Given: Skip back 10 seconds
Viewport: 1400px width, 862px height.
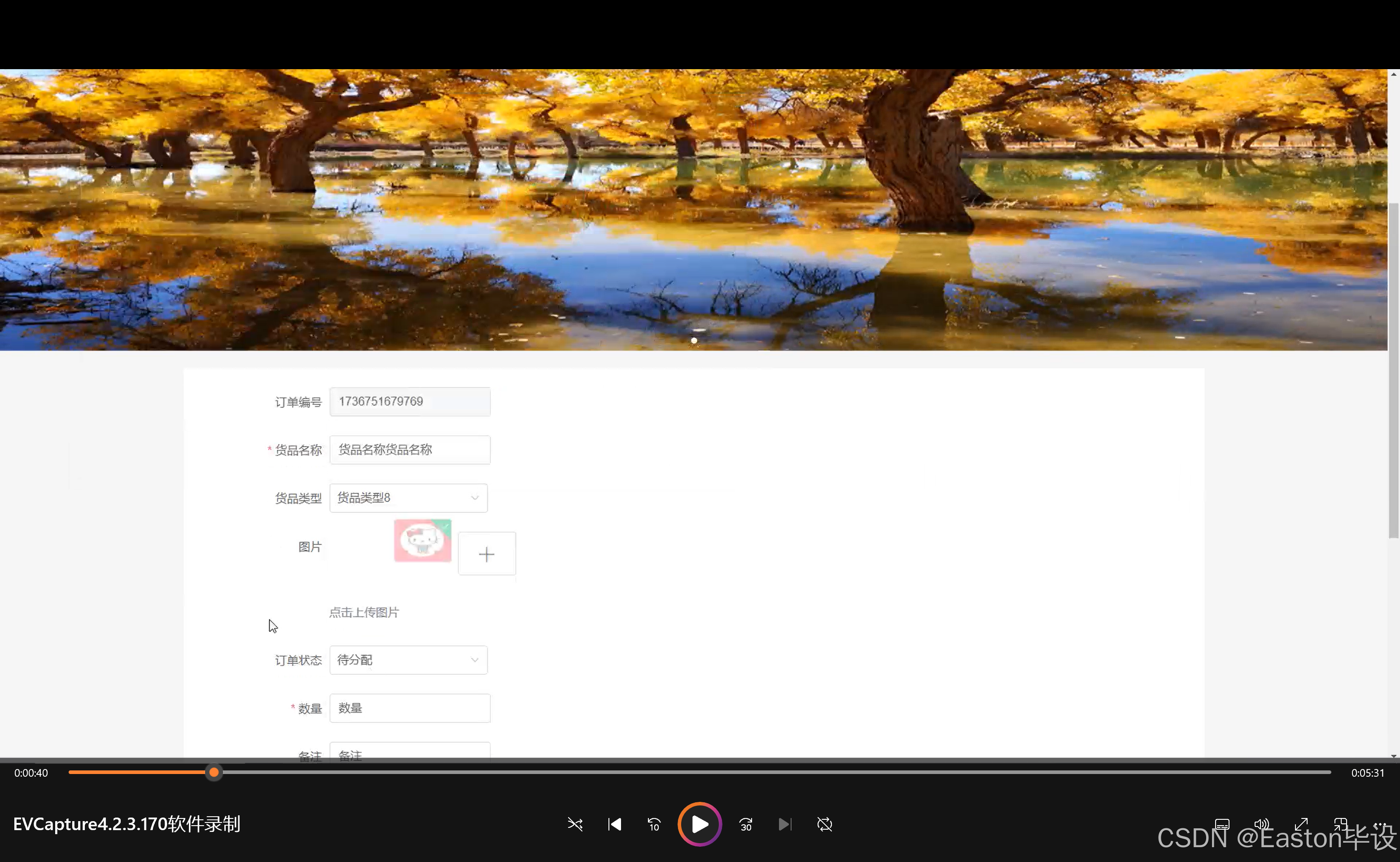Looking at the screenshot, I should click(x=654, y=824).
